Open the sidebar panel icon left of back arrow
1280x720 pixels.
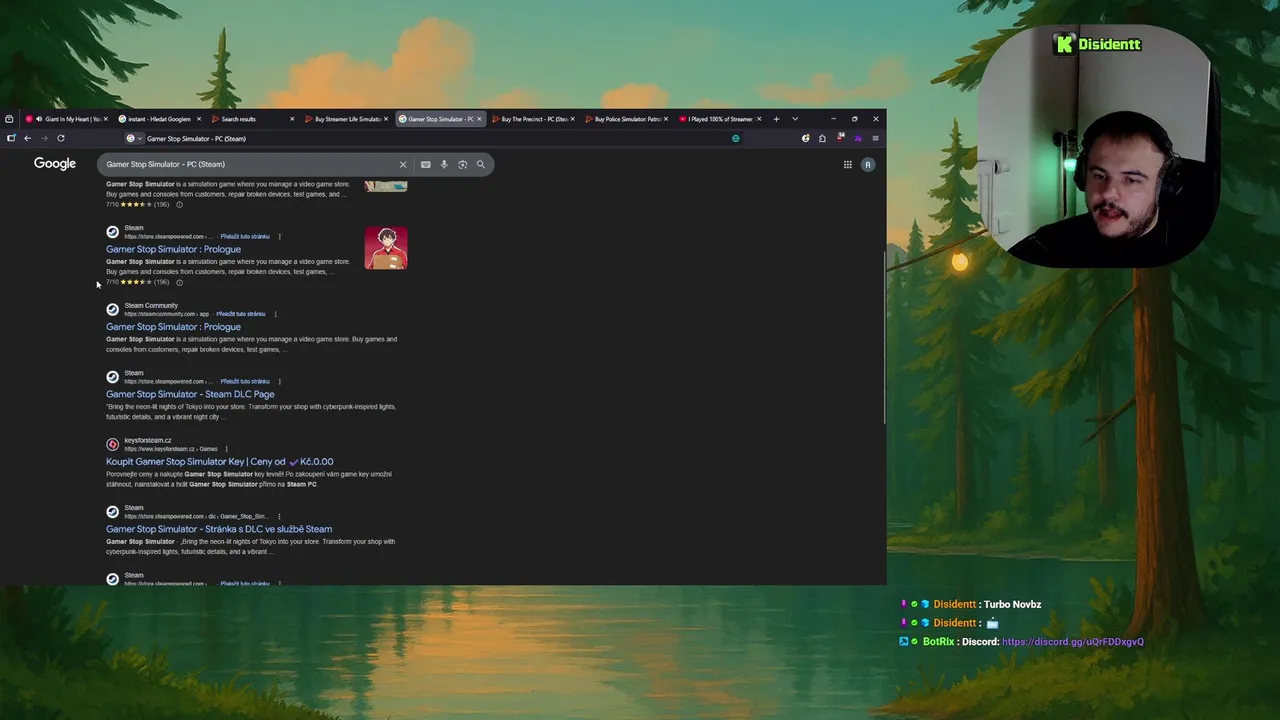(10, 138)
